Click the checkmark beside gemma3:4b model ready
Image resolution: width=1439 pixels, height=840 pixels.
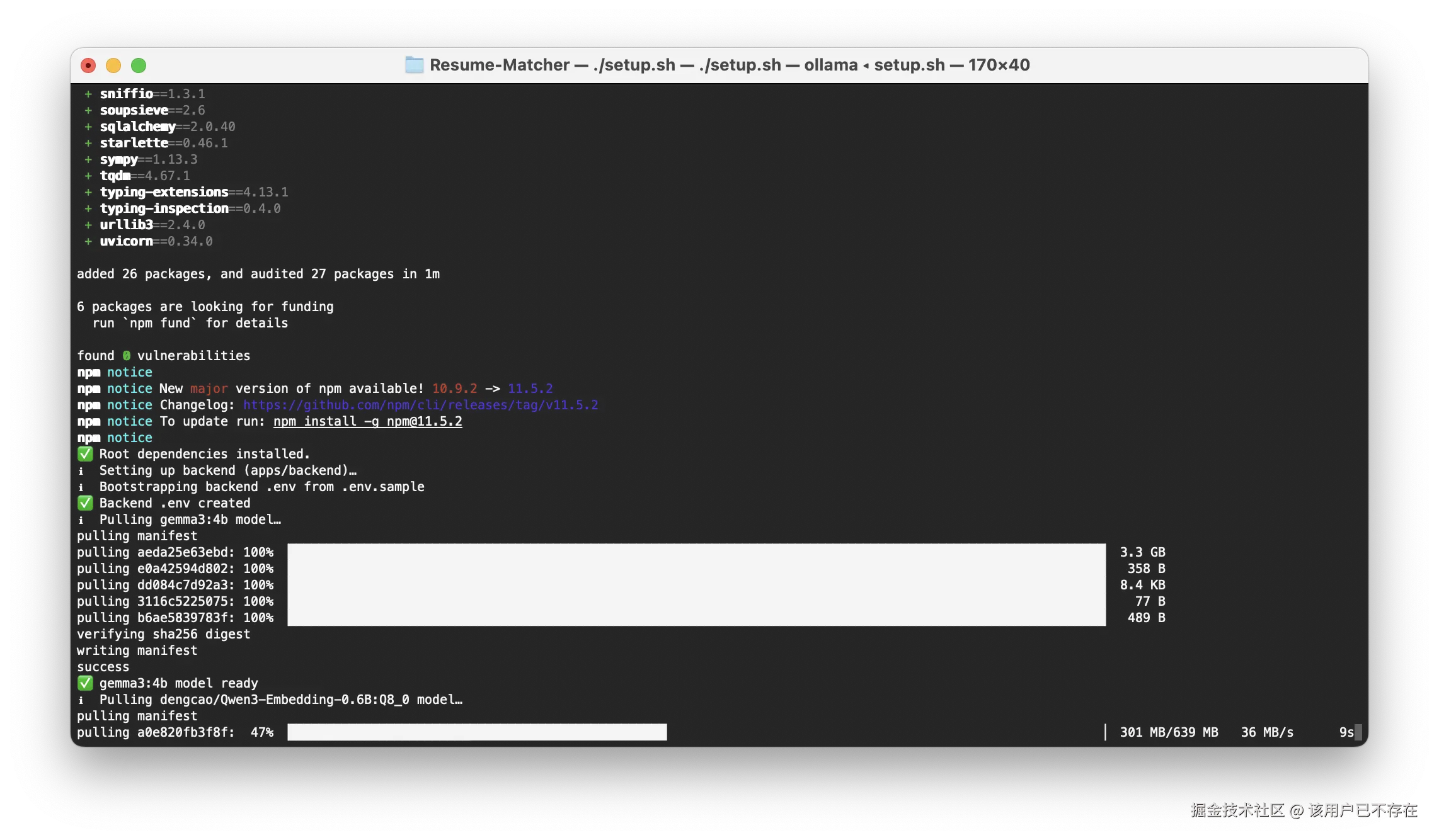point(85,683)
